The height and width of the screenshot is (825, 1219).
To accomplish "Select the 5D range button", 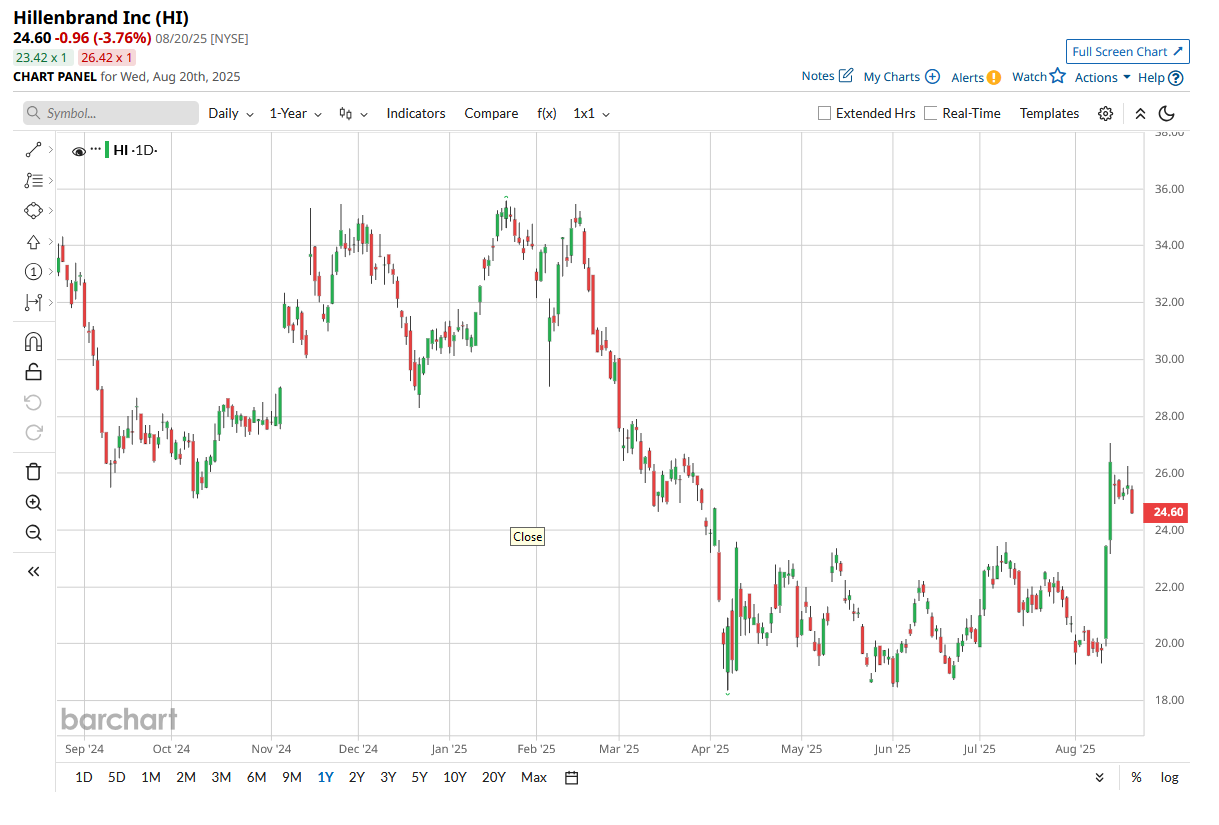I will (x=117, y=777).
